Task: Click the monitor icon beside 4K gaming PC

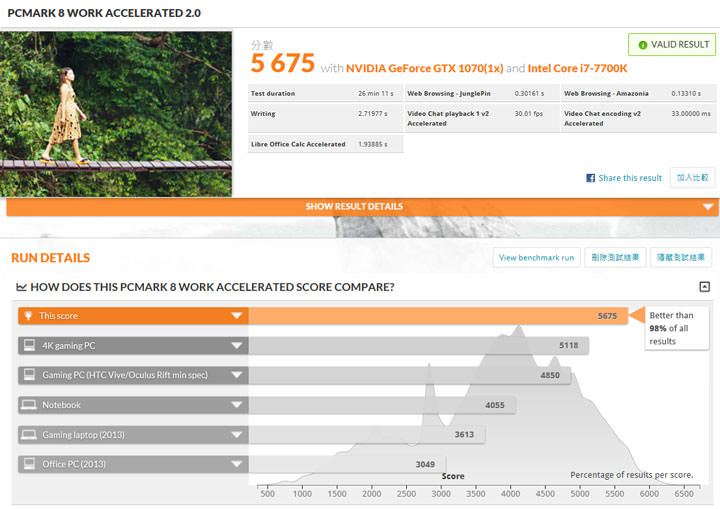Action: (x=28, y=346)
